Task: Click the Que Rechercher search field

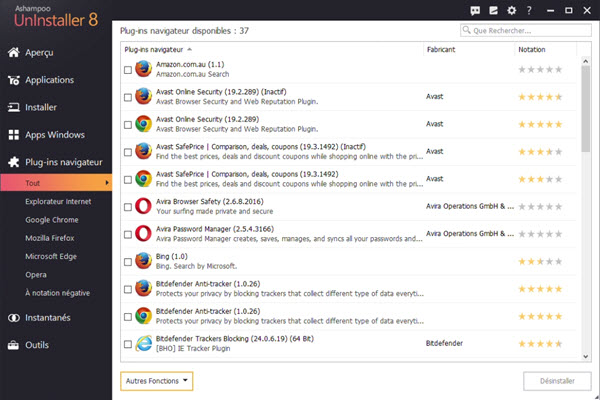Action: pos(526,30)
